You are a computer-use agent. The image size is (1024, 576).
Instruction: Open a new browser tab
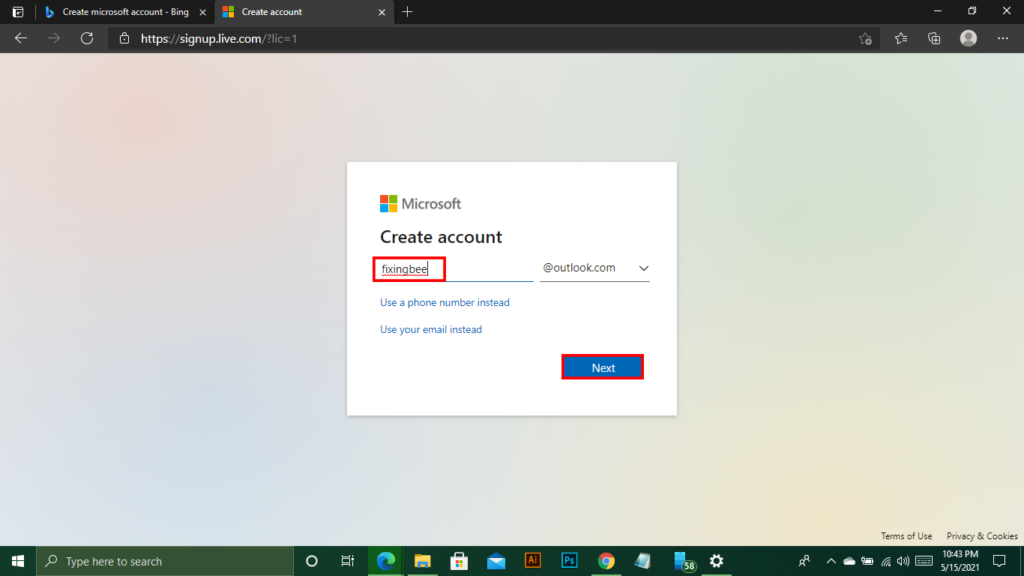[x=408, y=12]
